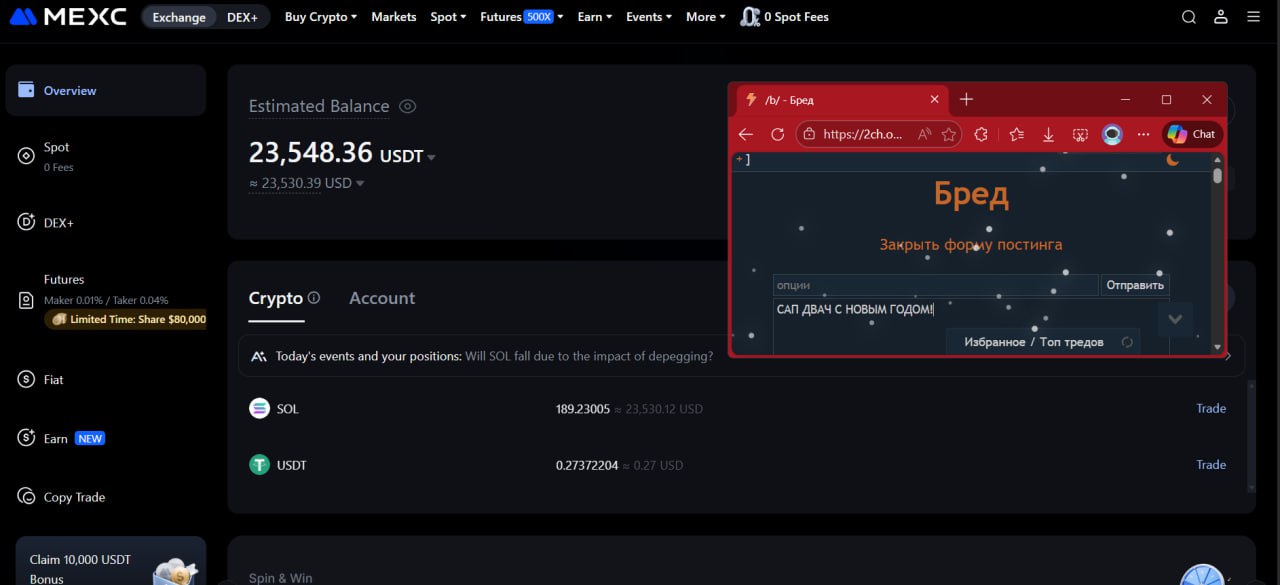This screenshot has height=585, width=1280.
Task: Select the Account tab
Action: [382, 298]
